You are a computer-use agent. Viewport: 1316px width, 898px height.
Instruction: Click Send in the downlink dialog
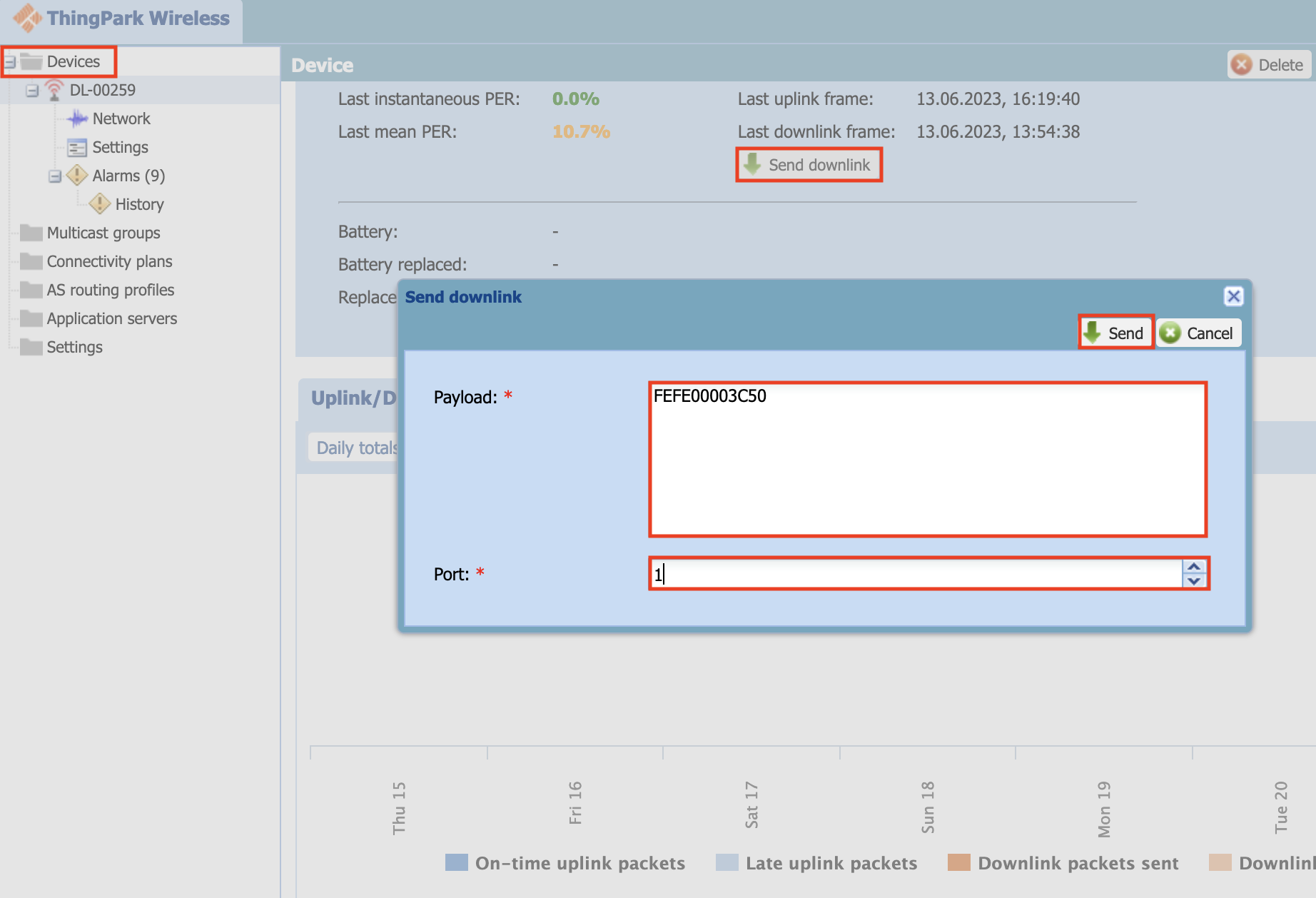pyautogui.click(x=1115, y=333)
